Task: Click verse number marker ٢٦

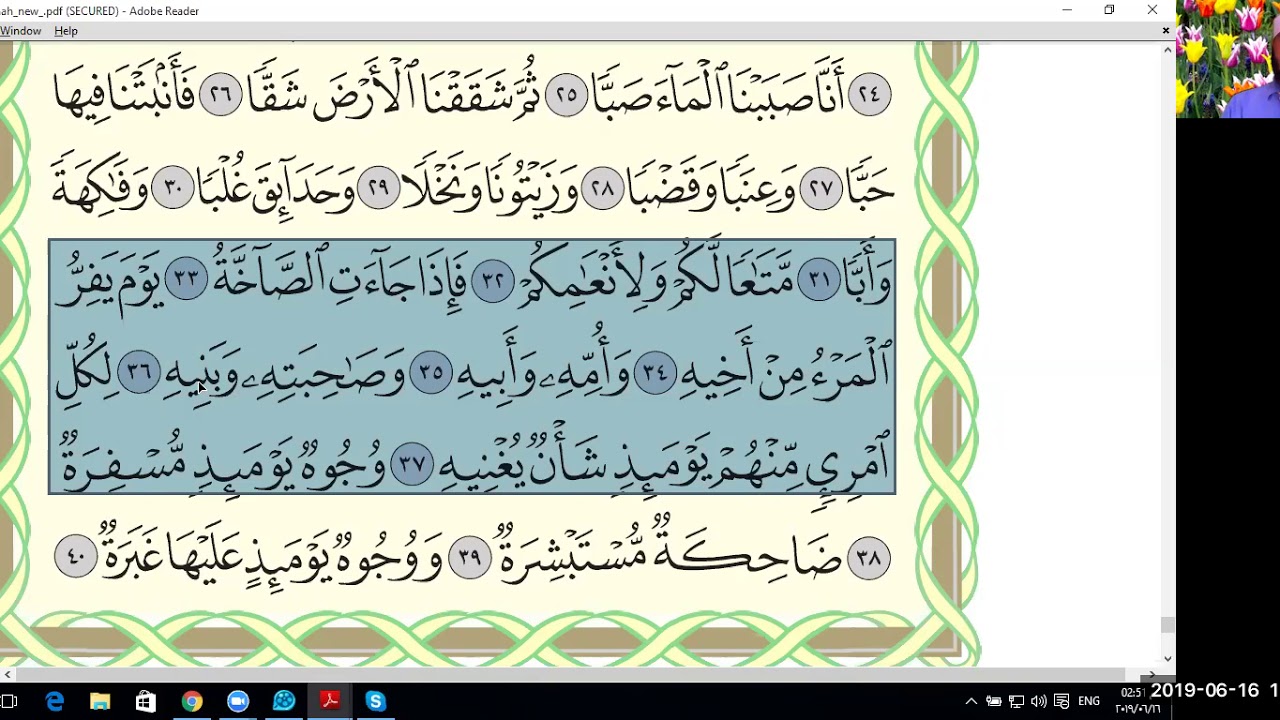Action: [221, 95]
